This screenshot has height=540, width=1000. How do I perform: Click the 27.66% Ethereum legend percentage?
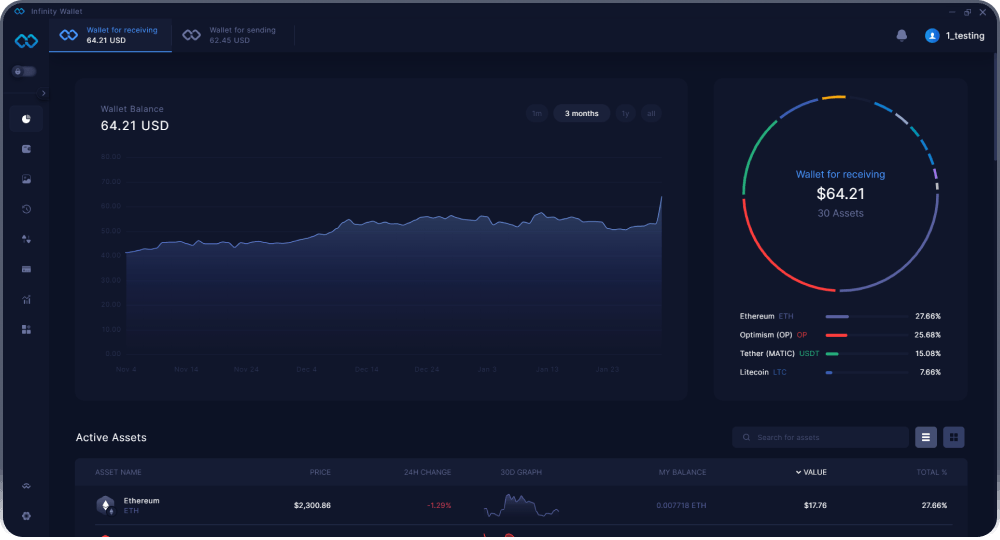coord(928,316)
